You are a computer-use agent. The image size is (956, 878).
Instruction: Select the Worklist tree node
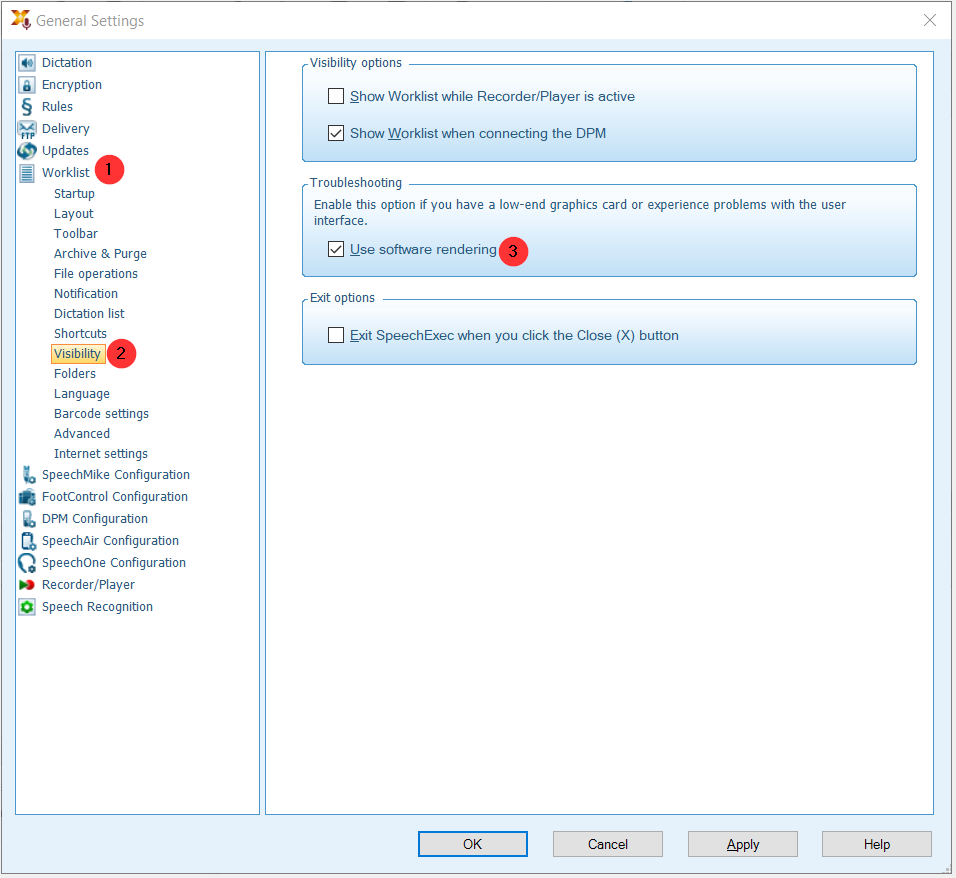tap(65, 173)
